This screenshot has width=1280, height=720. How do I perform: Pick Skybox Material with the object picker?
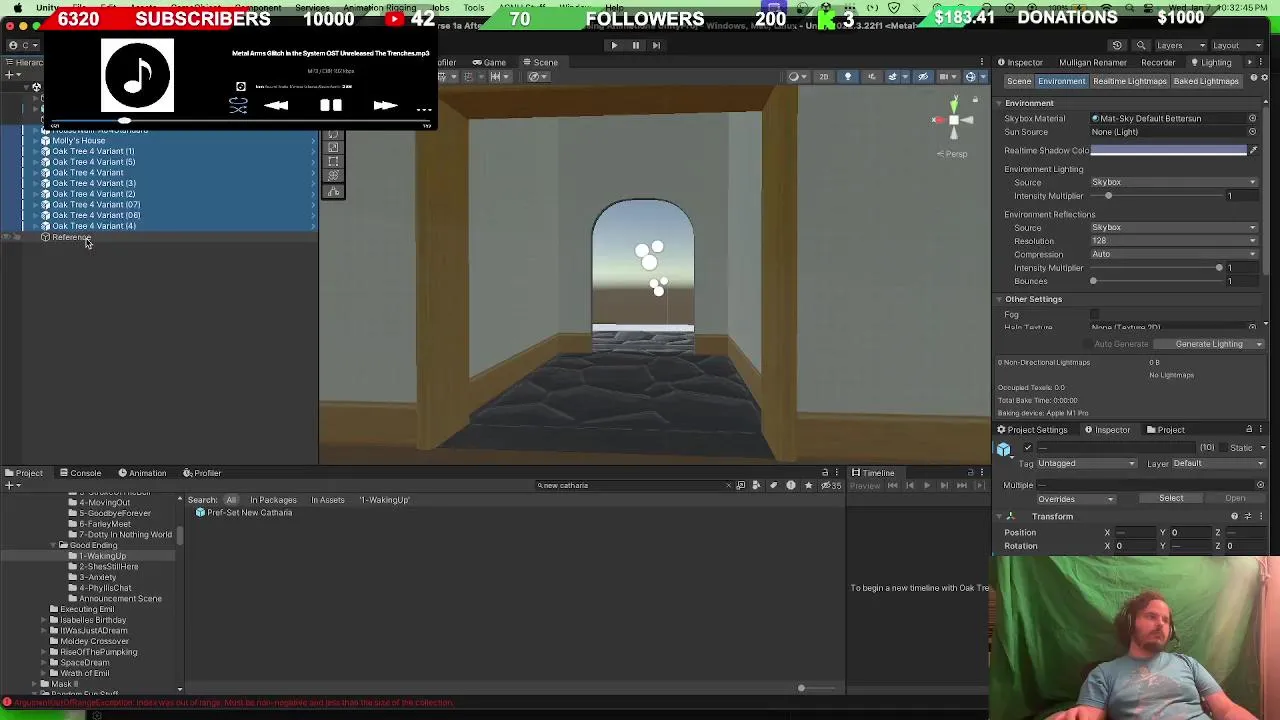click(x=1252, y=118)
